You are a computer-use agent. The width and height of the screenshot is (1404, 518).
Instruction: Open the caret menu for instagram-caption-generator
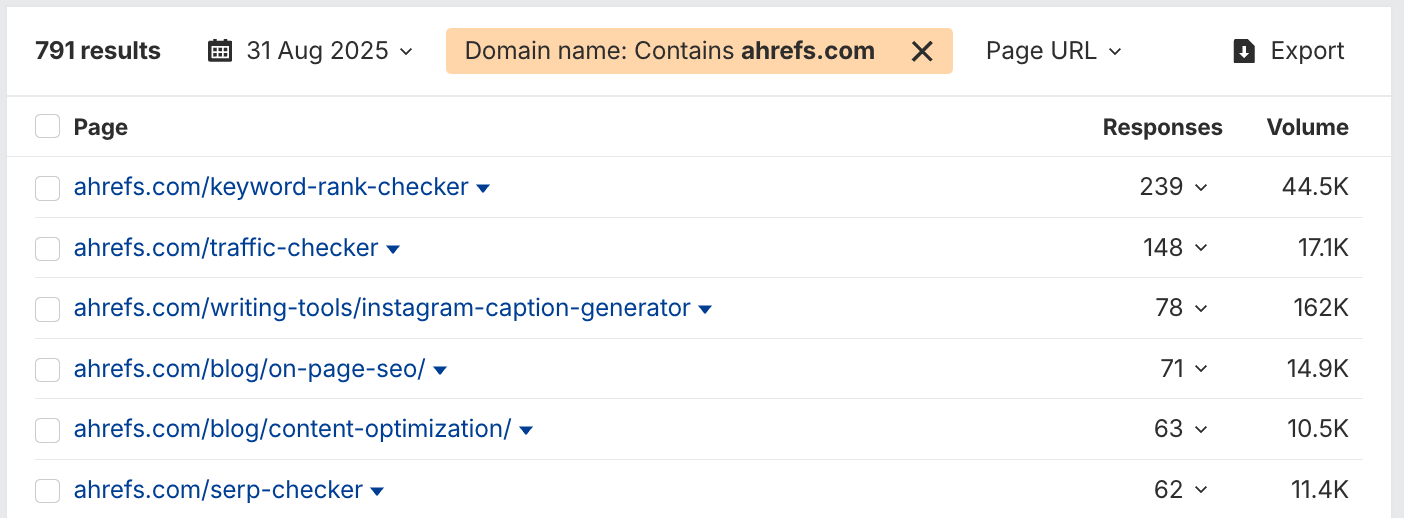pyautogui.click(x=705, y=310)
